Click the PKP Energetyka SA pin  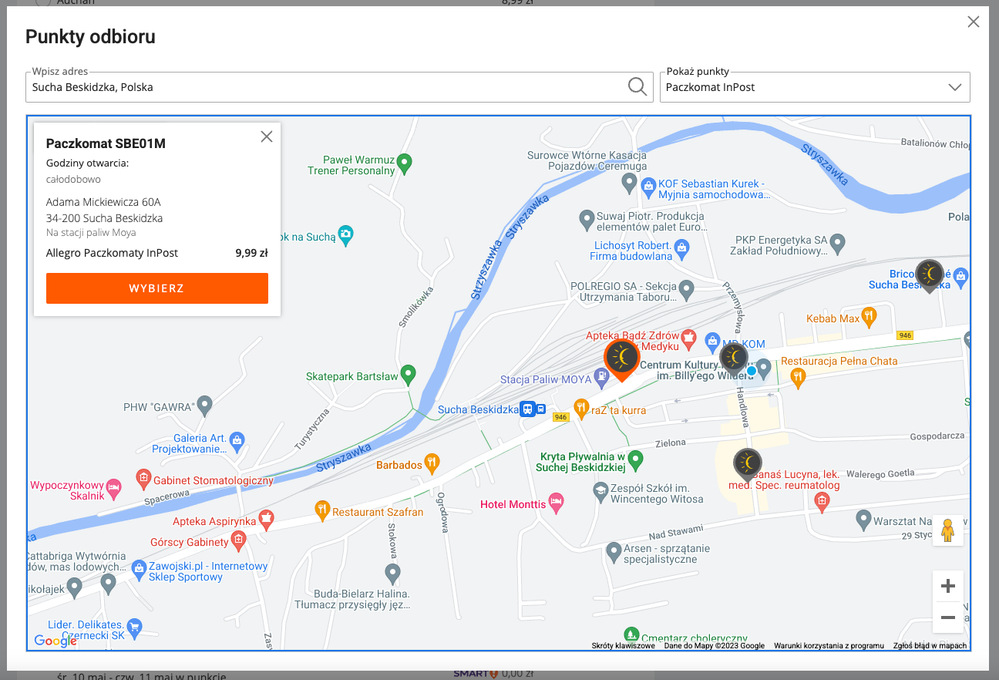837,243
